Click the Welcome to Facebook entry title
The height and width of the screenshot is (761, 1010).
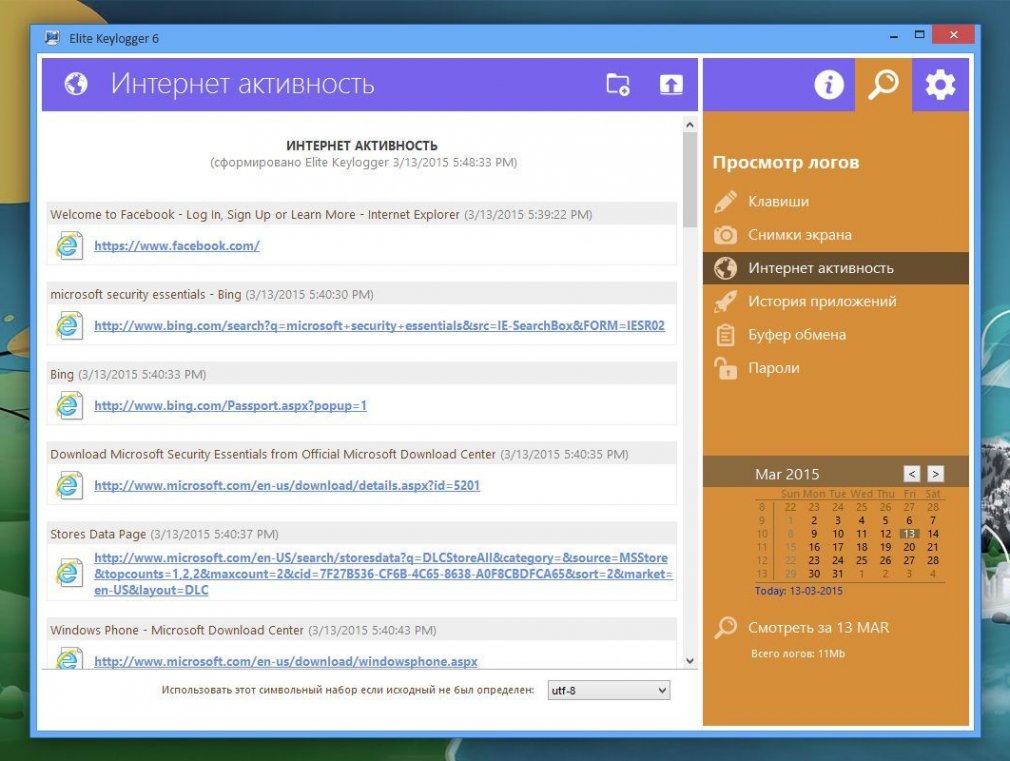click(255, 215)
